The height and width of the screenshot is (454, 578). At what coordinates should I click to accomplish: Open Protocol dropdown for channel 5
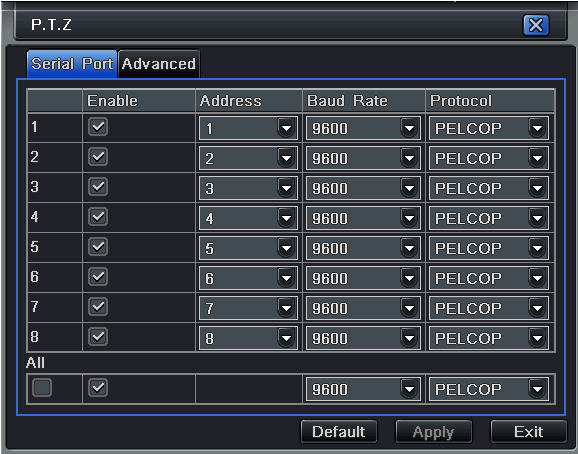[488, 248]
